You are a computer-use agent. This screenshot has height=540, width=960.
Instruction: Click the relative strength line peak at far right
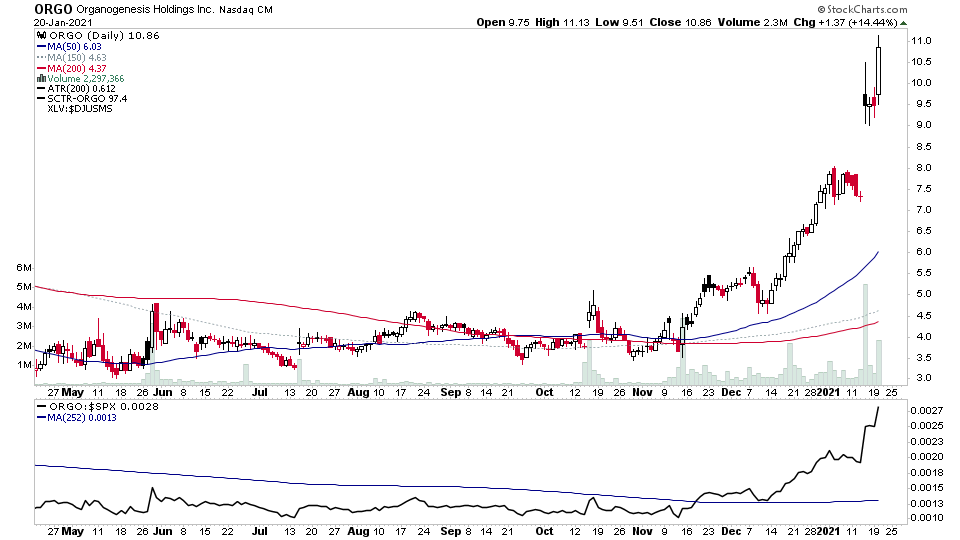coord(879,408)
